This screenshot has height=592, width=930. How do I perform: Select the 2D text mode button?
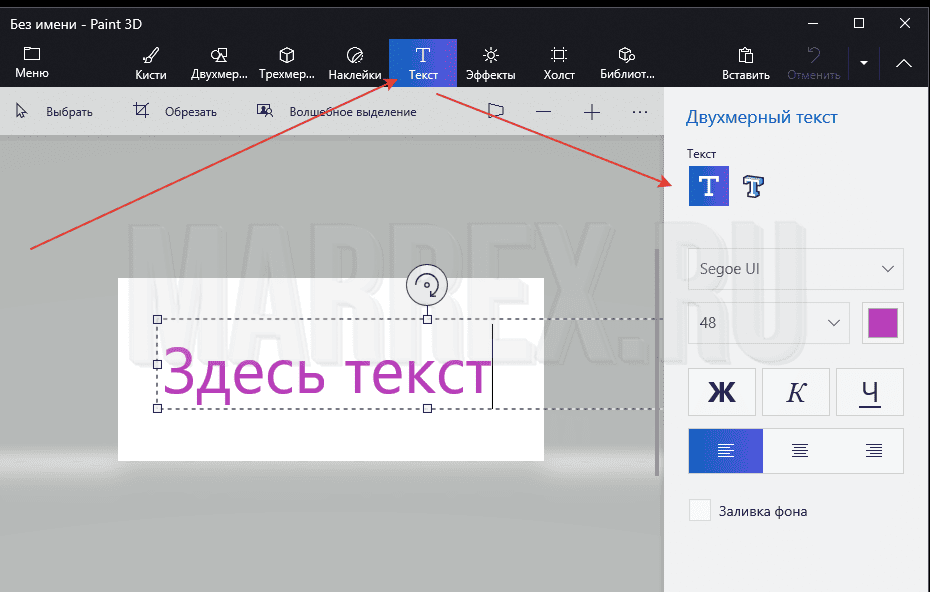pyautogui.click(x=709, y=186)
